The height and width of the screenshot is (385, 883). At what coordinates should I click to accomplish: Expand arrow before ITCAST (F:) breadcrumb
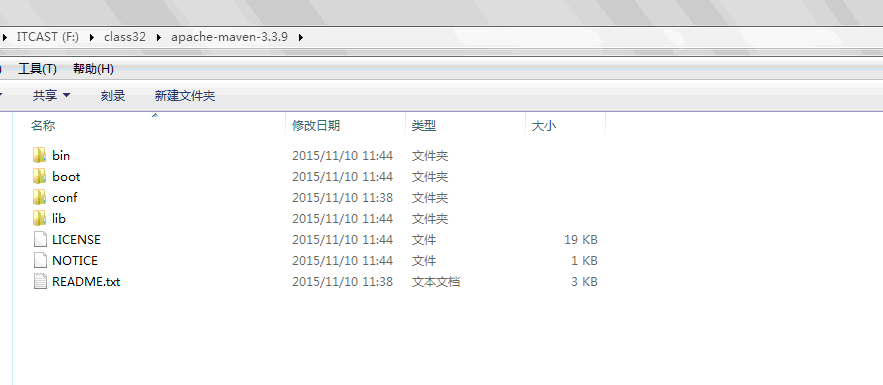point(5,37)
